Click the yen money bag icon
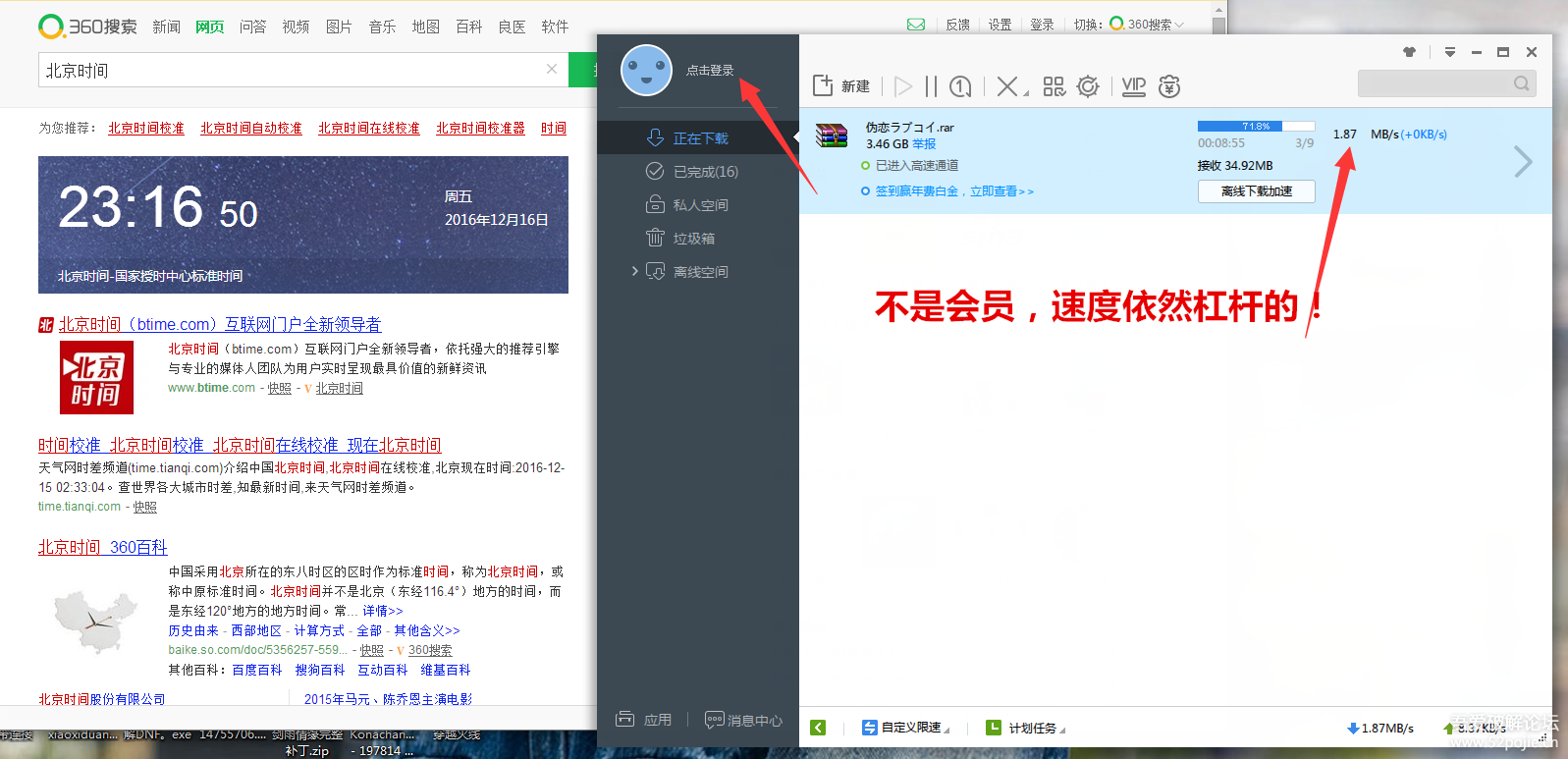Image resolution: width=1568 pixels, height=759 pixels. tap(1169, 86)
